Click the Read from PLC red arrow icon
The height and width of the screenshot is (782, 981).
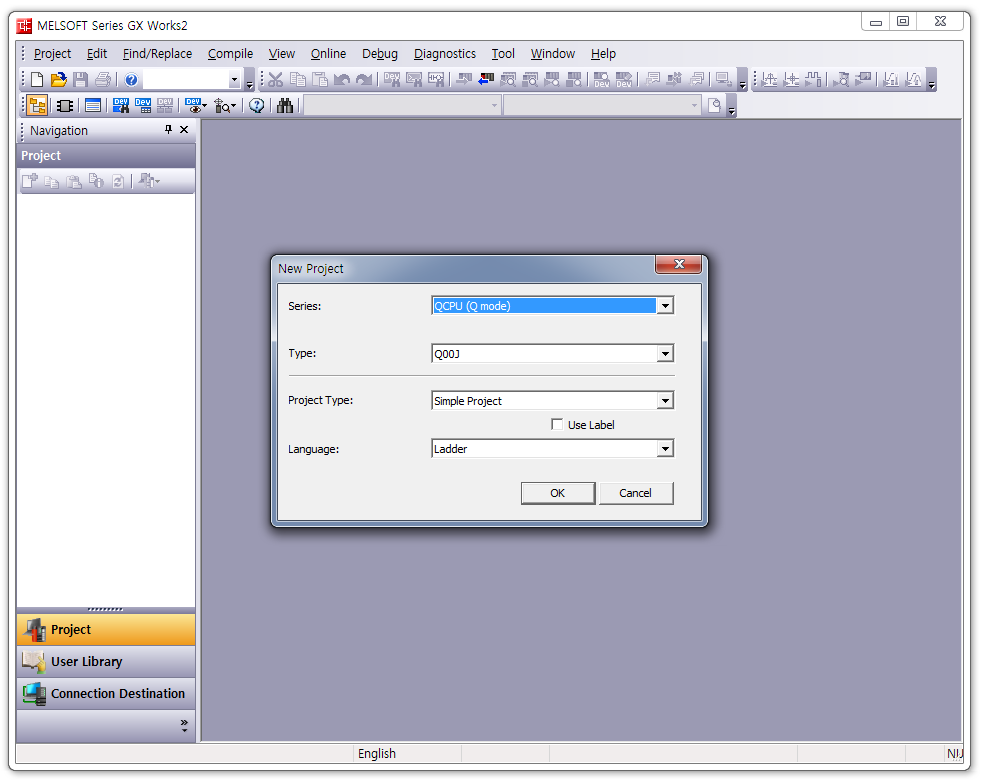click(x=486, y=79)
